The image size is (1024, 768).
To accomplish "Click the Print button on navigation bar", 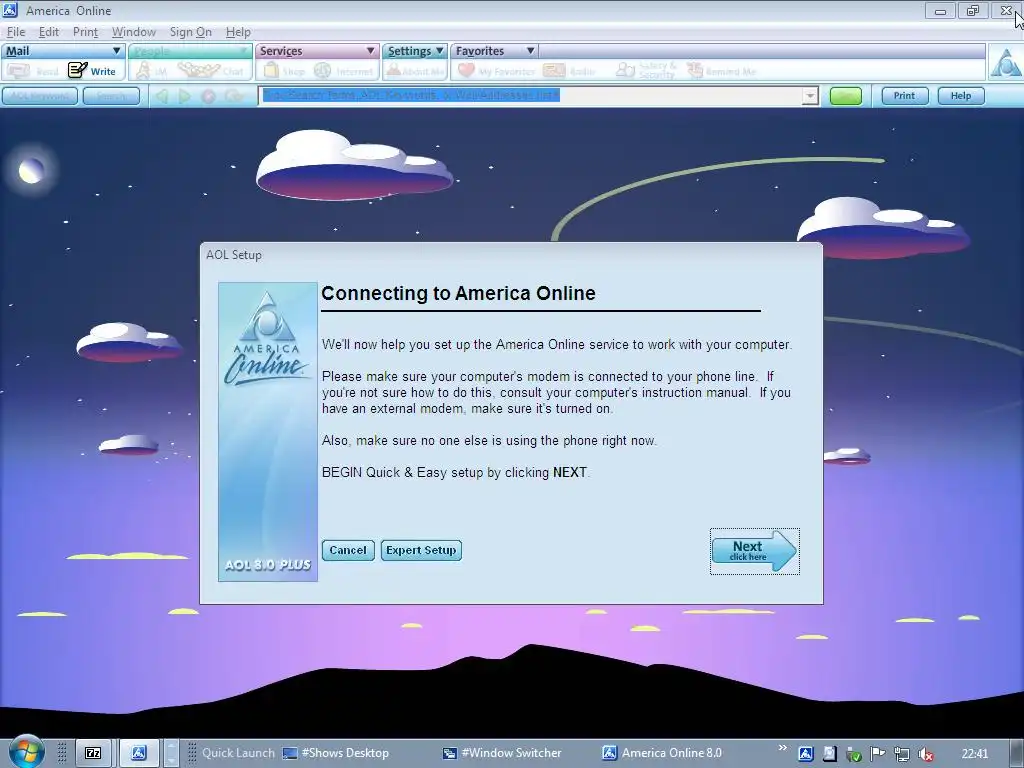I will (x=904, y=96).
